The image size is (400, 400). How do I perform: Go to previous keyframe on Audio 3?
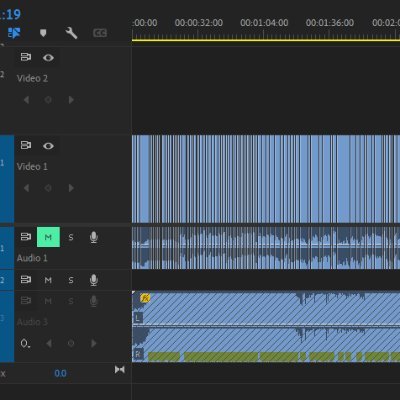pos(49,343)
